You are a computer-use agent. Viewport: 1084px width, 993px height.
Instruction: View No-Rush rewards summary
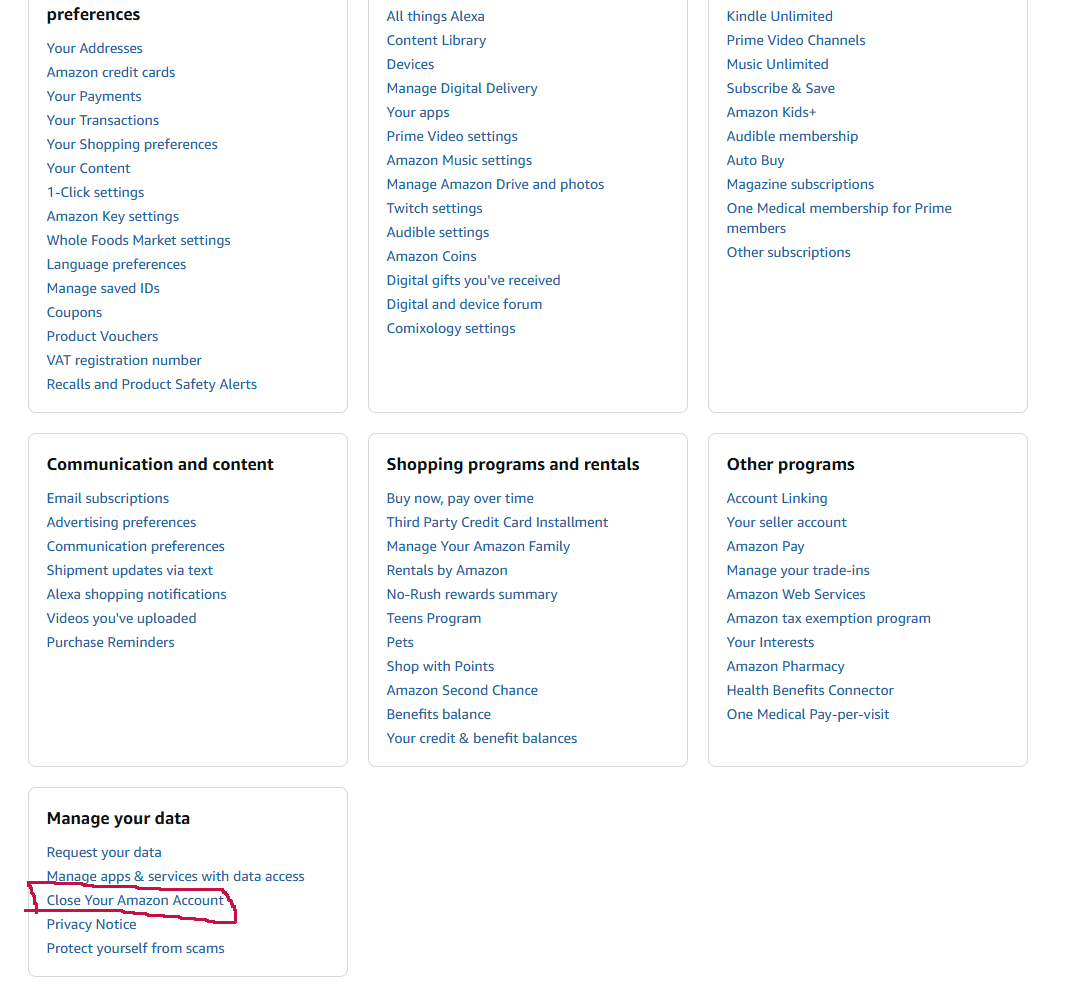[472, 595]
